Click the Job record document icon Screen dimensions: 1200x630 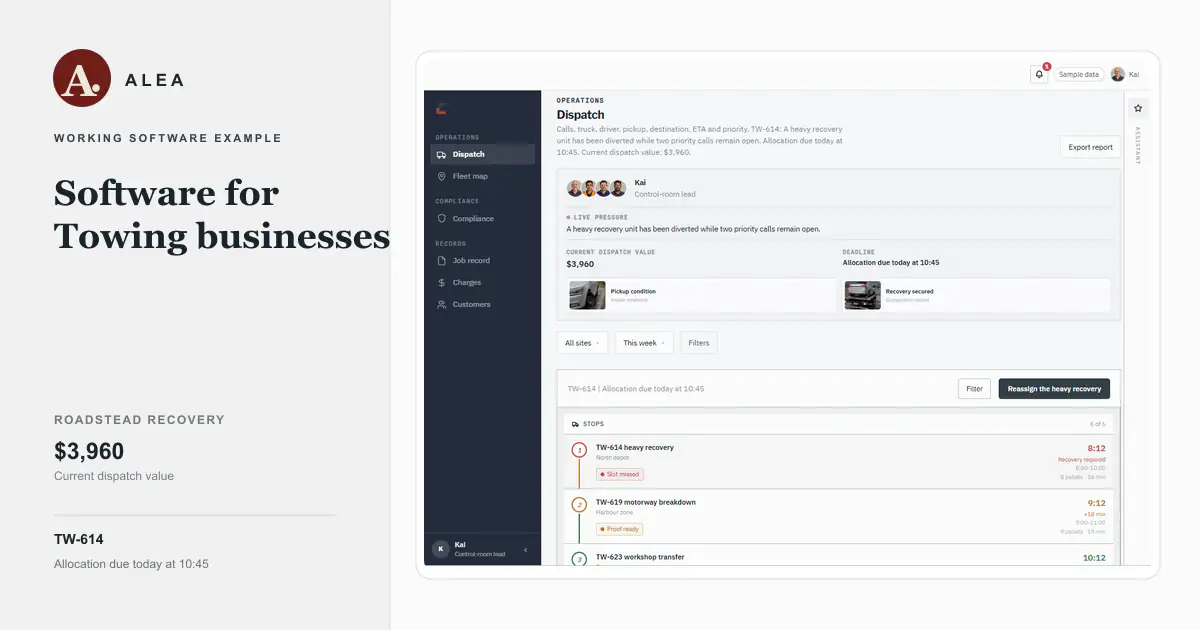click(442, 260)
